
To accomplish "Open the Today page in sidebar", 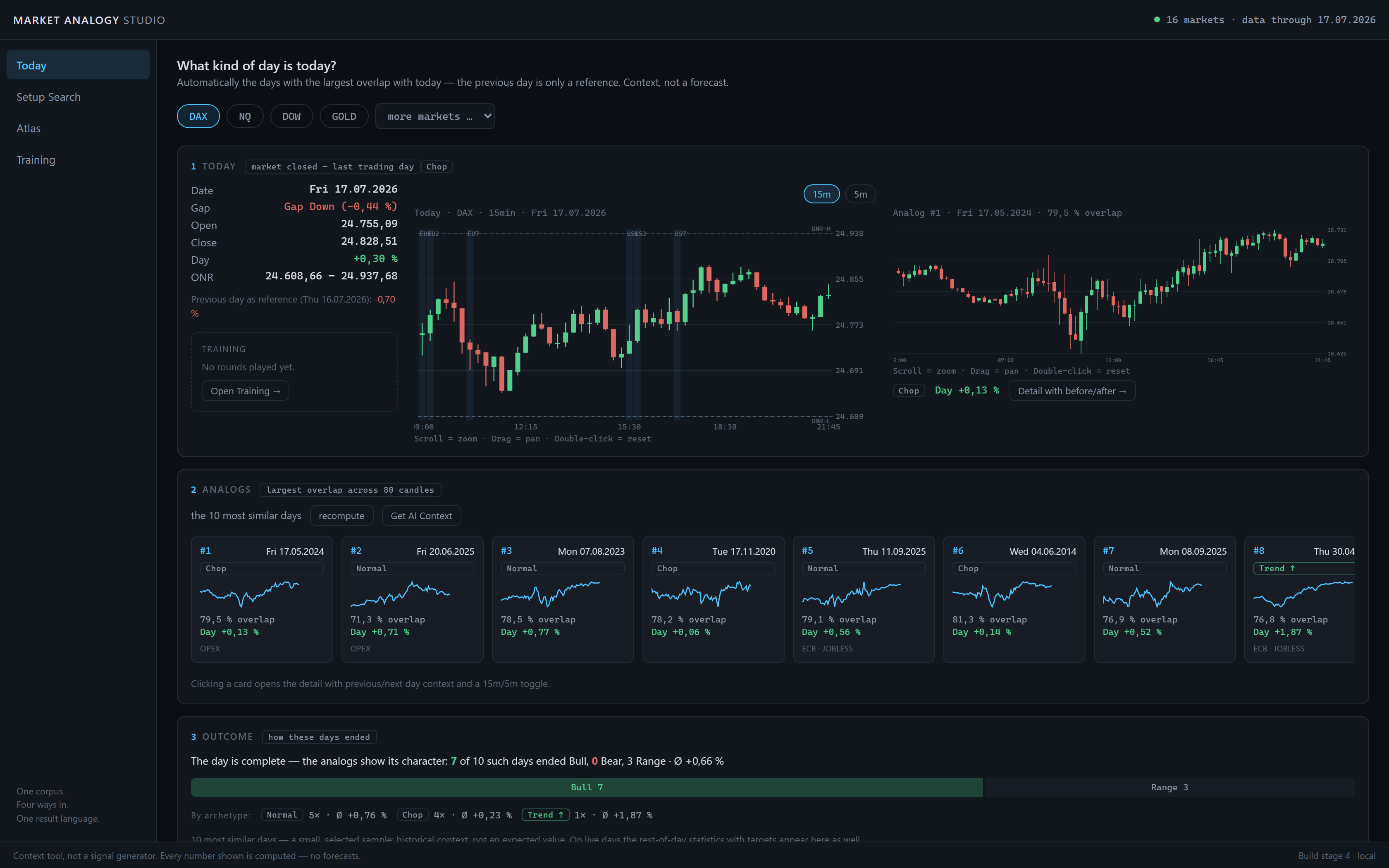I will 78,65.
